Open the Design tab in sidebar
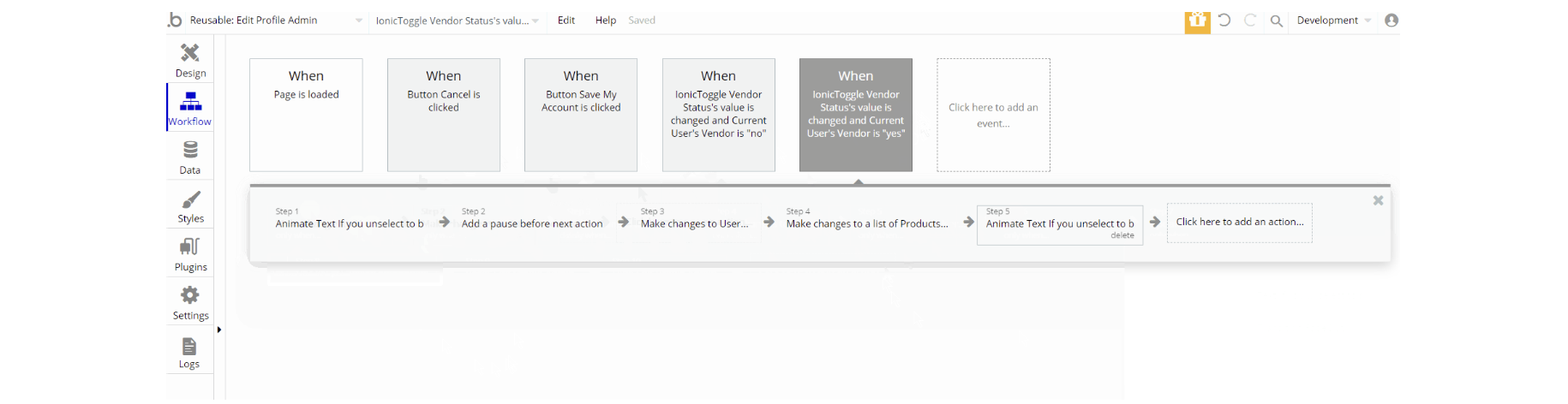The height and width of the screenshot is (404, 1568). (x=190, y=59)
